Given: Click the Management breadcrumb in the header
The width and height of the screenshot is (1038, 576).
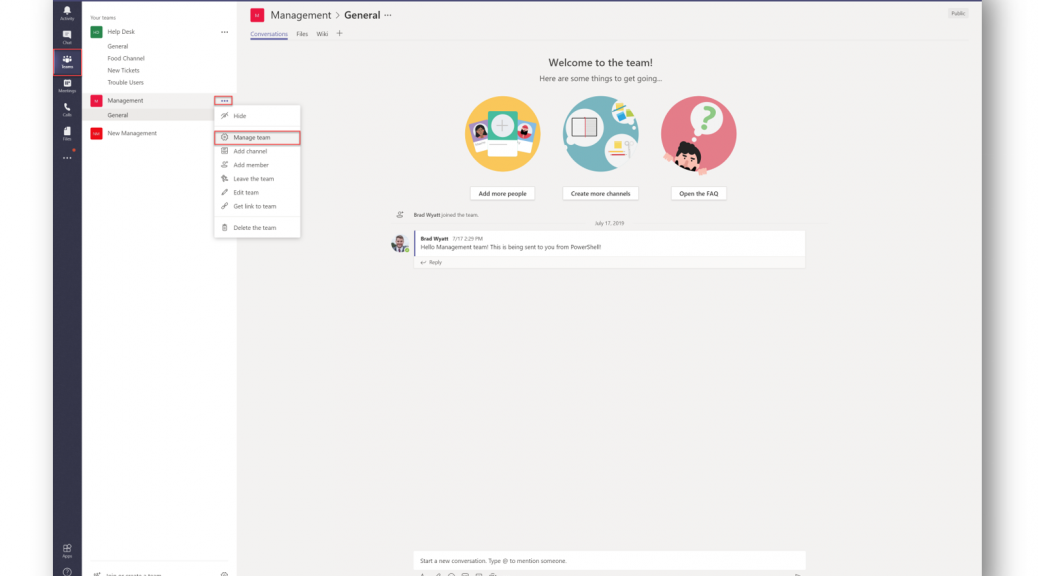Looking at the screenshot, I should [301, 15].
